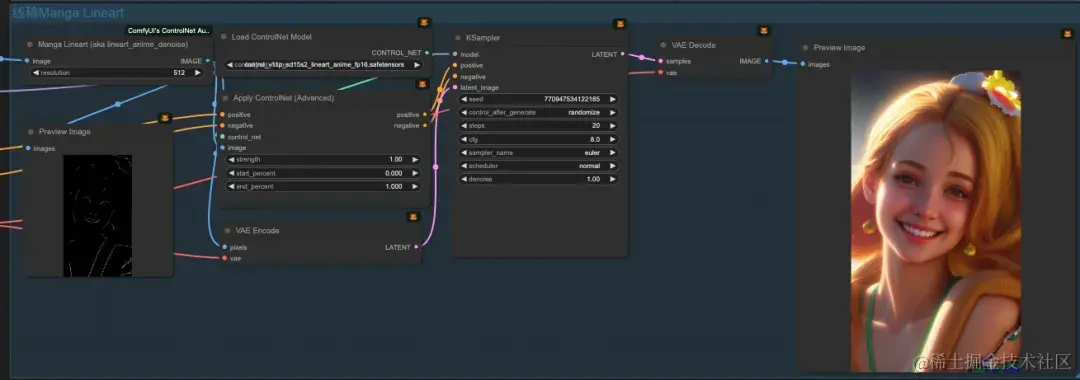Collapse the KSampler node via dot

pyautogui.click(x=458, y=38)
